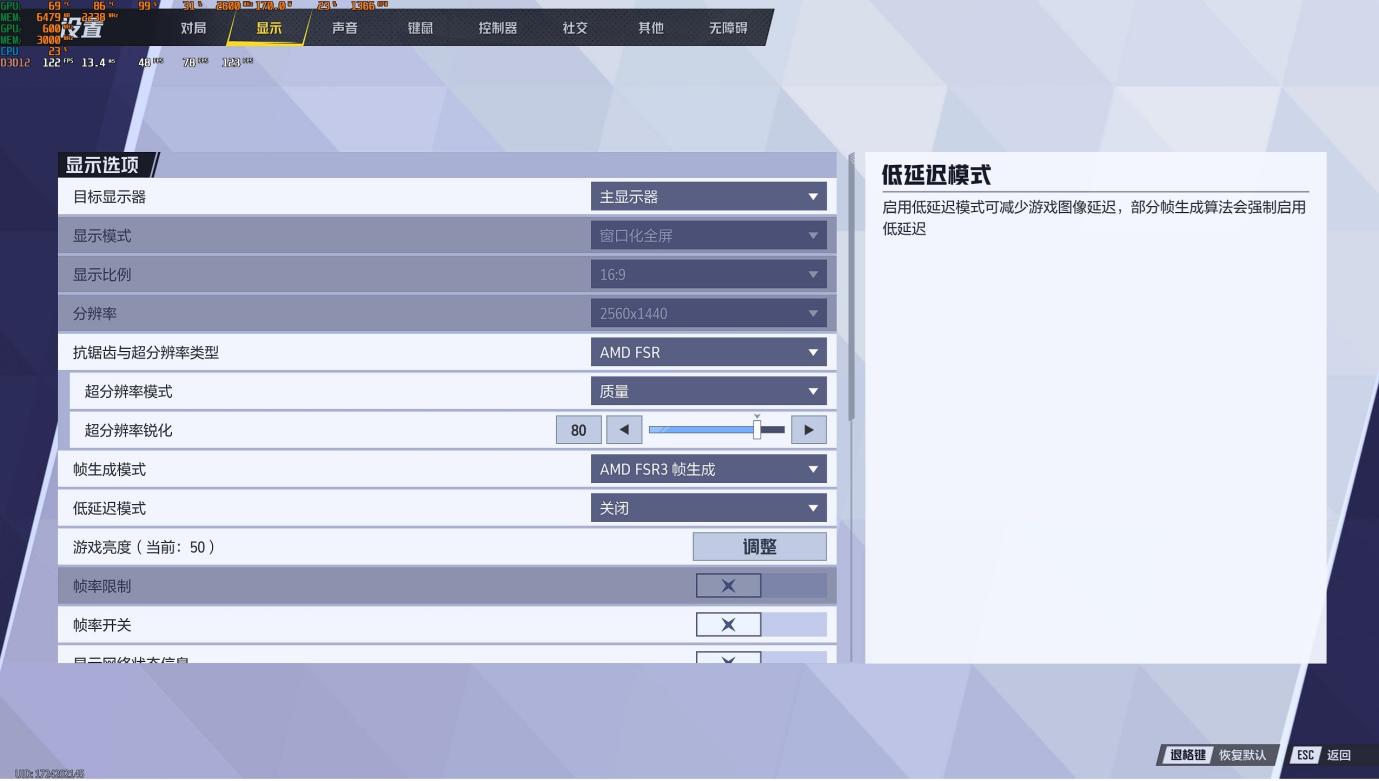Open the 无障碍 accessibility tab
This screenshot has height=781, width=1379.
pos(728,28)
